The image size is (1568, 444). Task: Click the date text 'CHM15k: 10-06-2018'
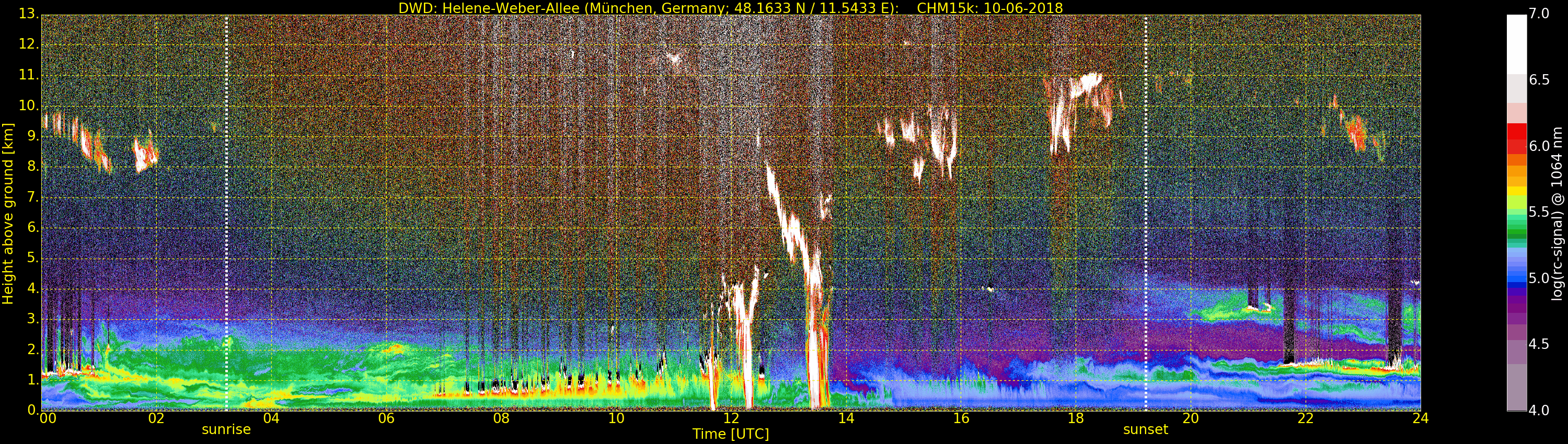pos(989,8)
